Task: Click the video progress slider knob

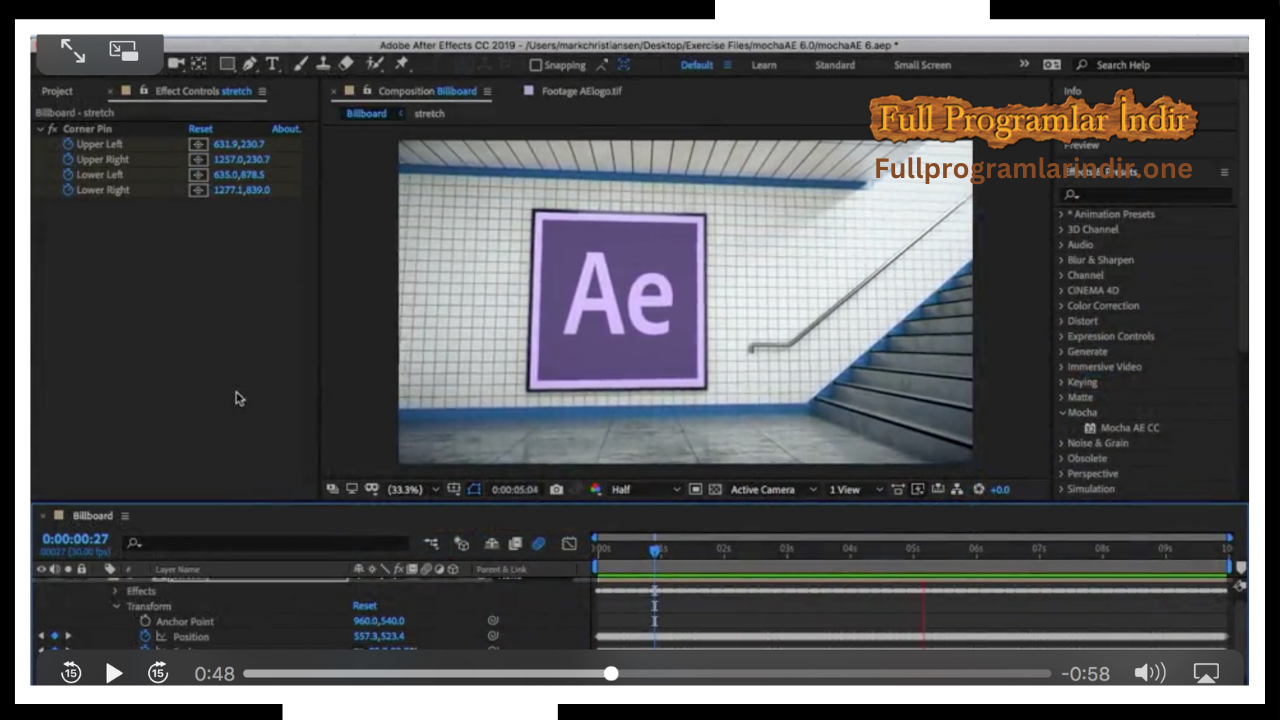Action: click(611, 673)
